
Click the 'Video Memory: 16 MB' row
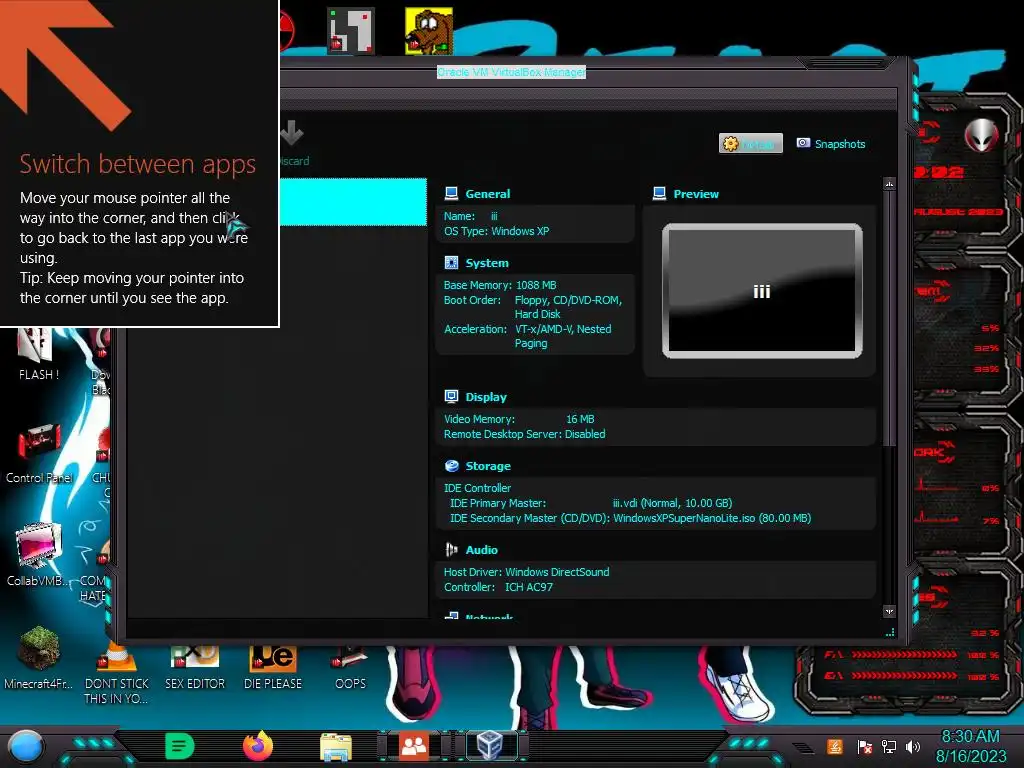click(519, 419)
